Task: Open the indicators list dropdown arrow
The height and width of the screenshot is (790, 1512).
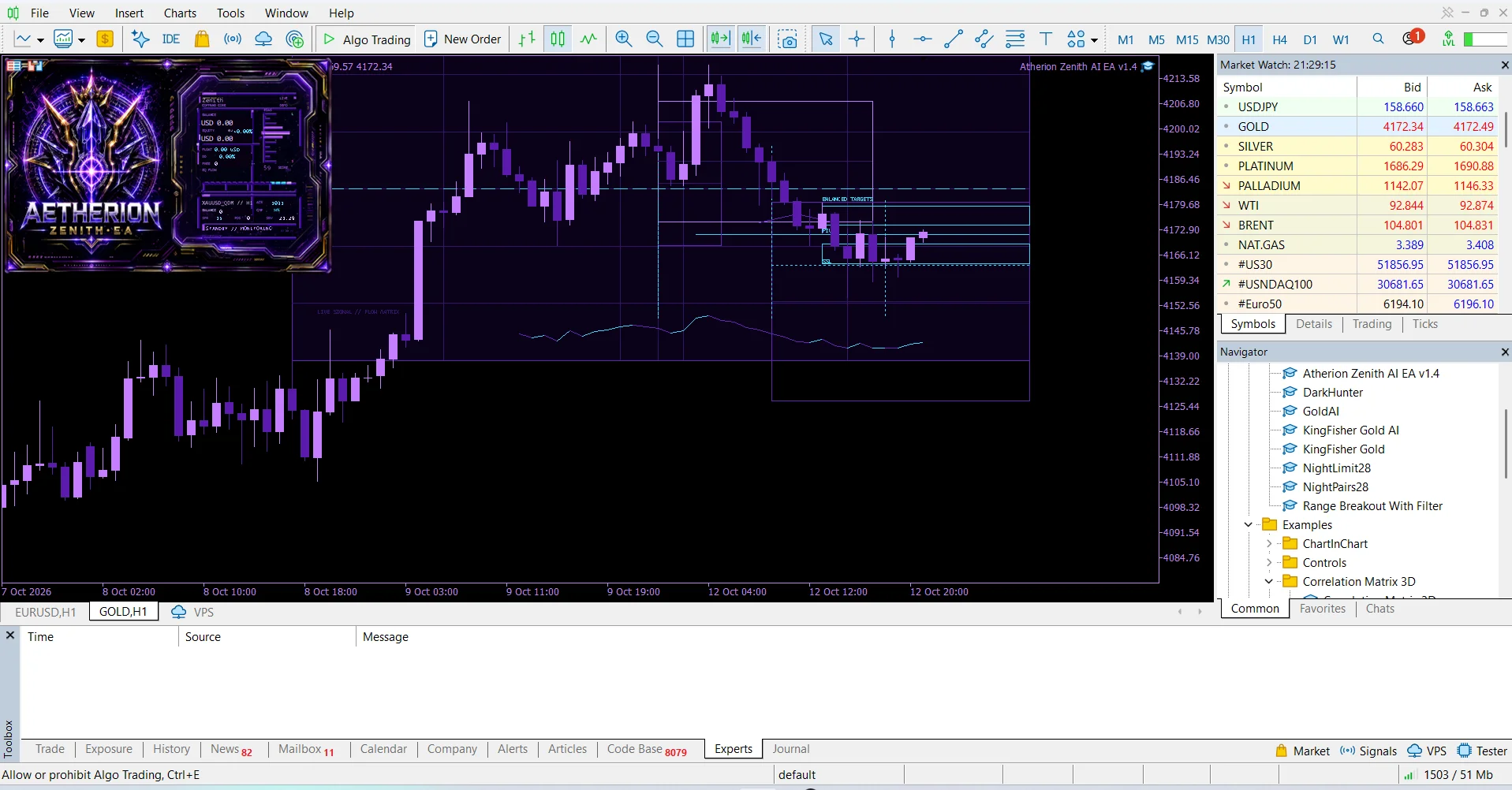Action: (81, 40)
